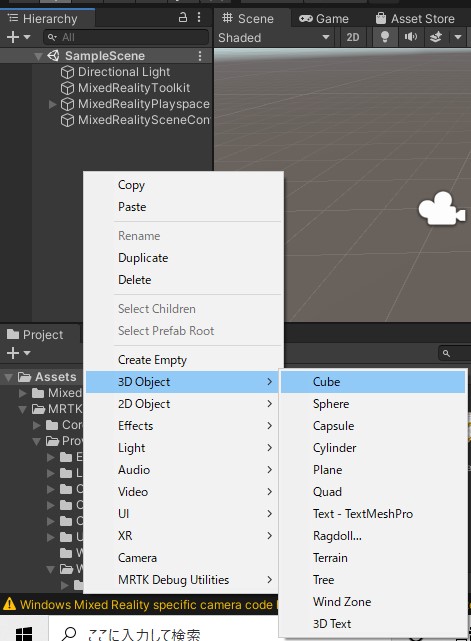The height and width of the screenshot is (641, 471).
Task: Create a Plane from the submenu
Action: [372, 470]
